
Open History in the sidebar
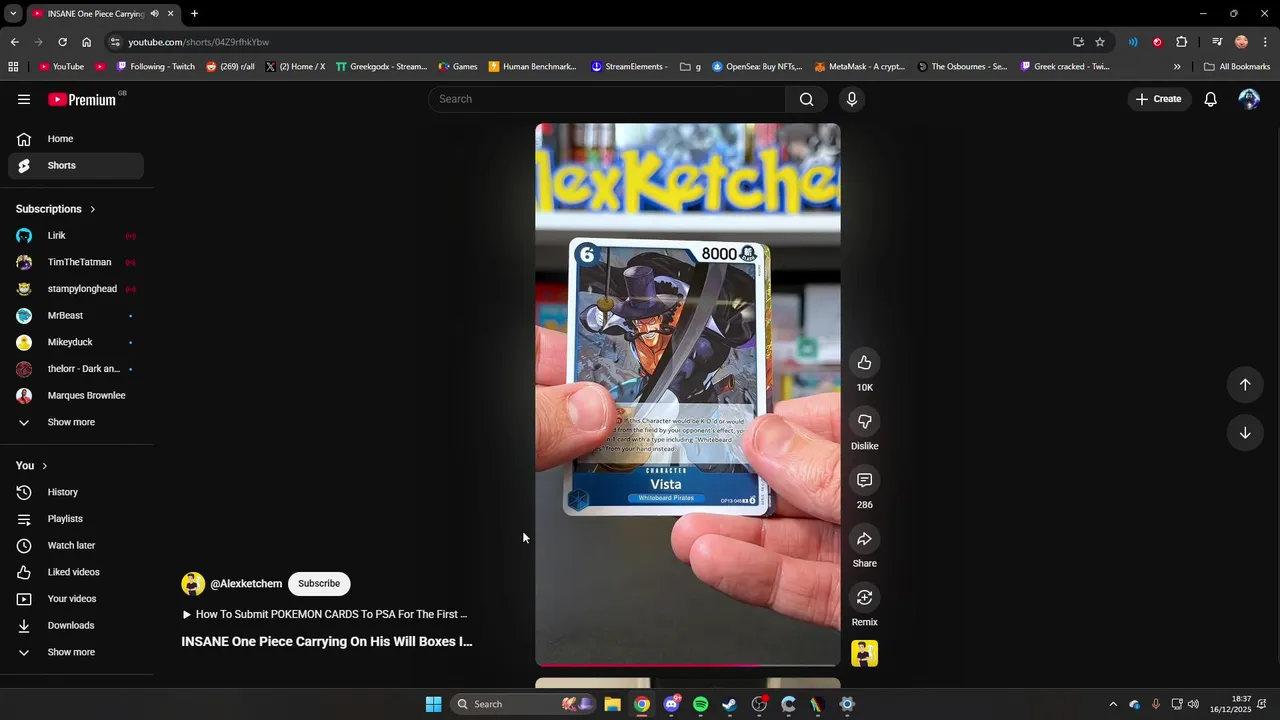pos(76,492)
